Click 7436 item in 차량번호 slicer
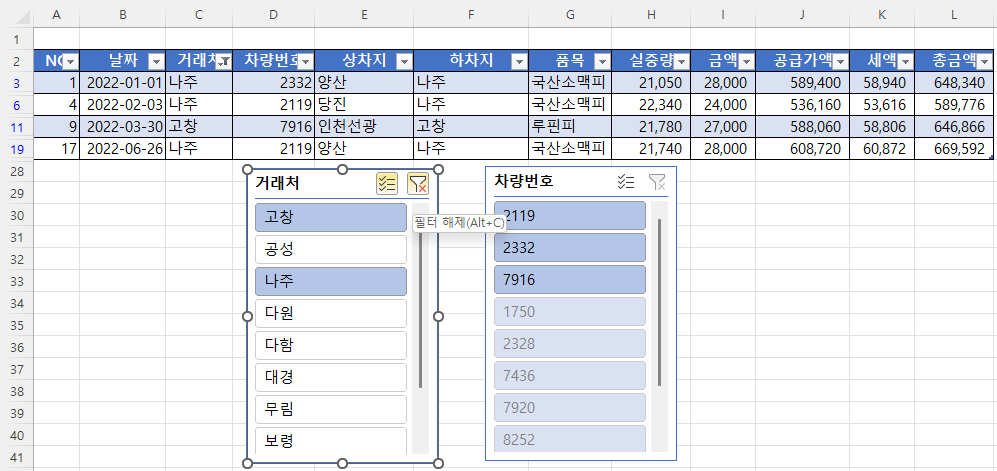Image resolution: width=997 pixels, height=471 pixels. coord(570,376)
